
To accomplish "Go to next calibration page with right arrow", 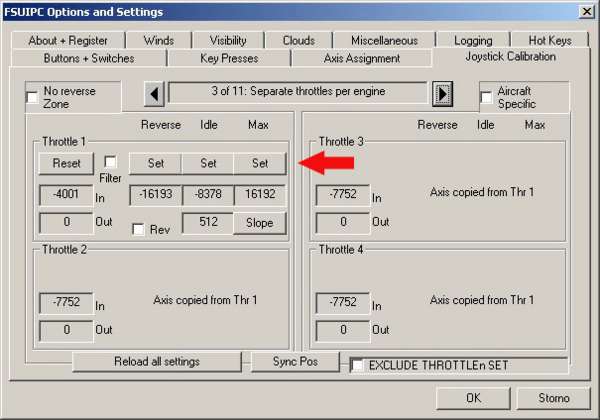I will point(442,94).
